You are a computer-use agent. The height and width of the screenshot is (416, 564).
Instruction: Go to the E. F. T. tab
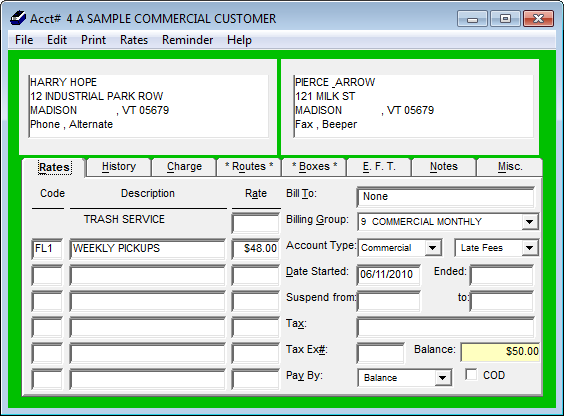click(x=379, y=167)
